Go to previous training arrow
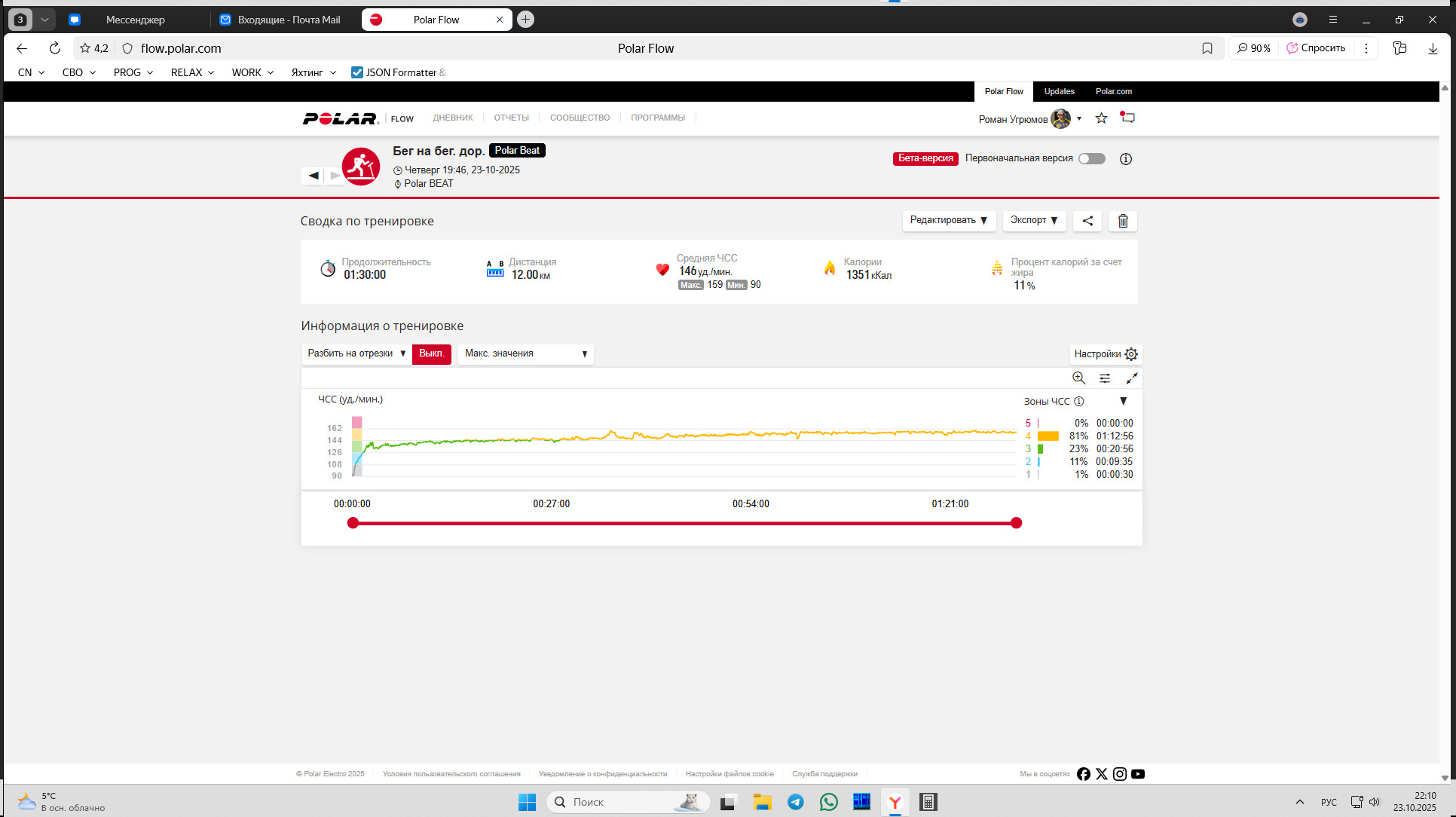Viewport: 1456px width, 817px height. [x=314, y=176]
